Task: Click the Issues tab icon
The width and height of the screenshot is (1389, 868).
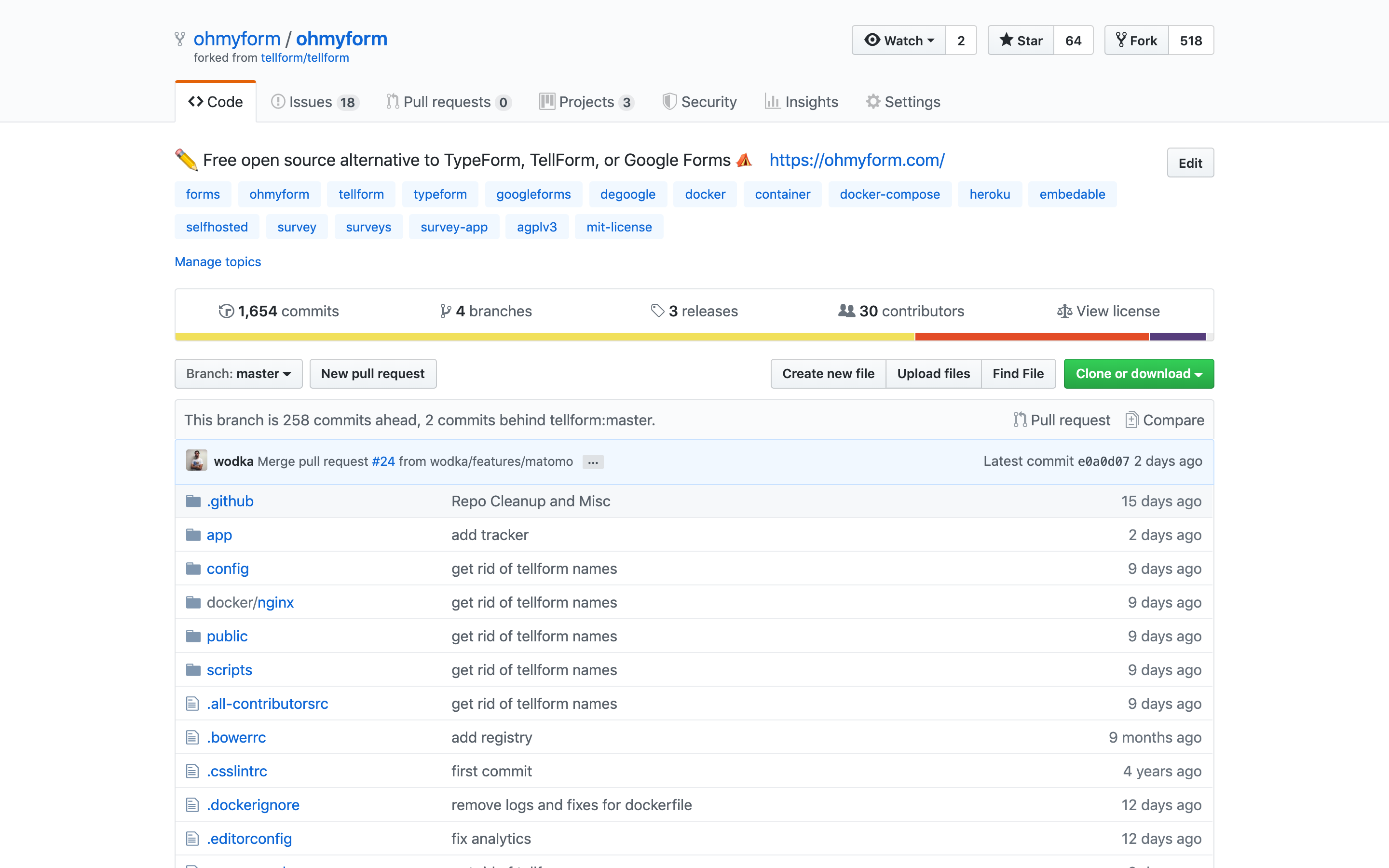Action: point(278,102)
